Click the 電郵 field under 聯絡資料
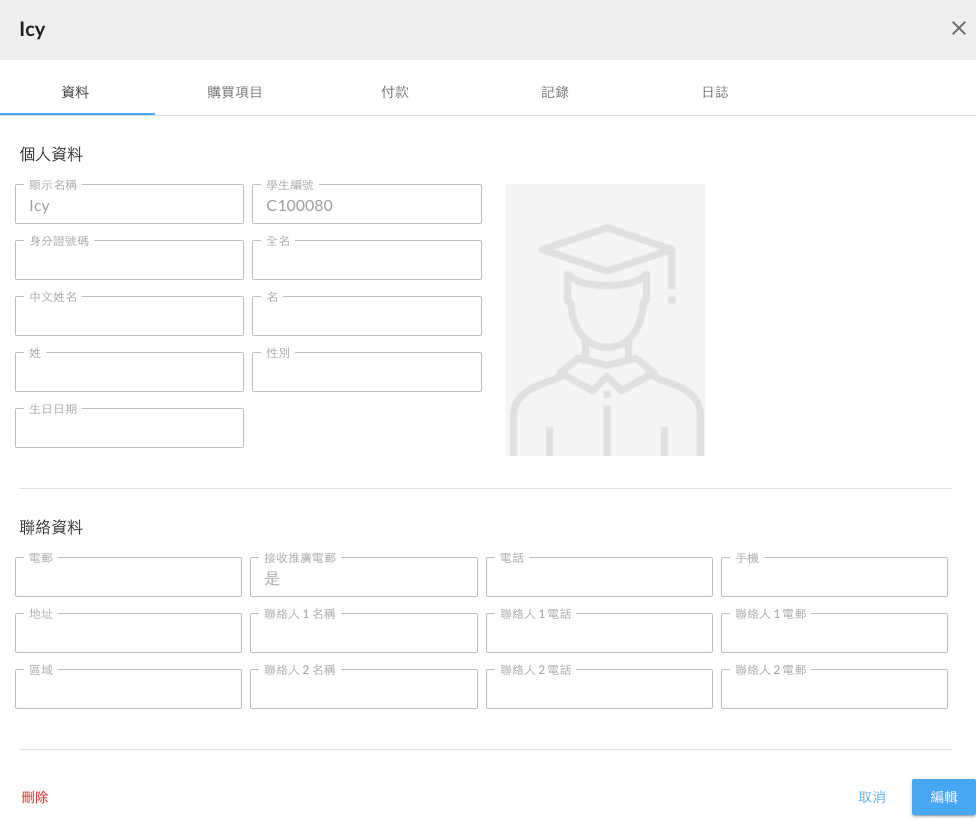Image resolution: width=976 pixels, height=820 pixels. click(x=128, y=577)
